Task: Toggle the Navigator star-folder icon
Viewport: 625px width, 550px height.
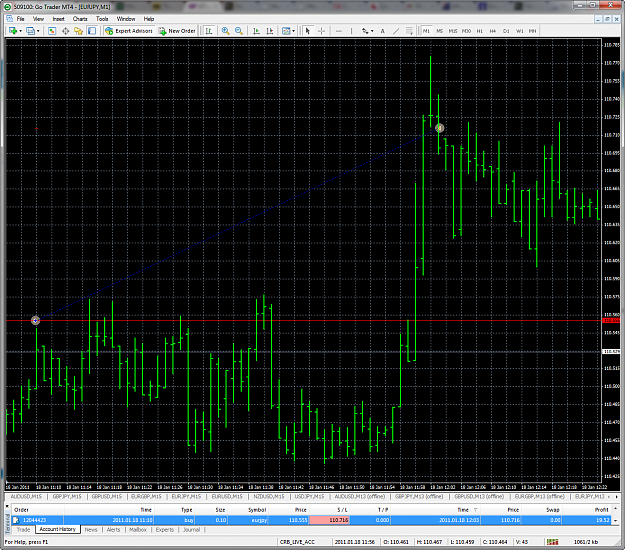Action: 79,31
